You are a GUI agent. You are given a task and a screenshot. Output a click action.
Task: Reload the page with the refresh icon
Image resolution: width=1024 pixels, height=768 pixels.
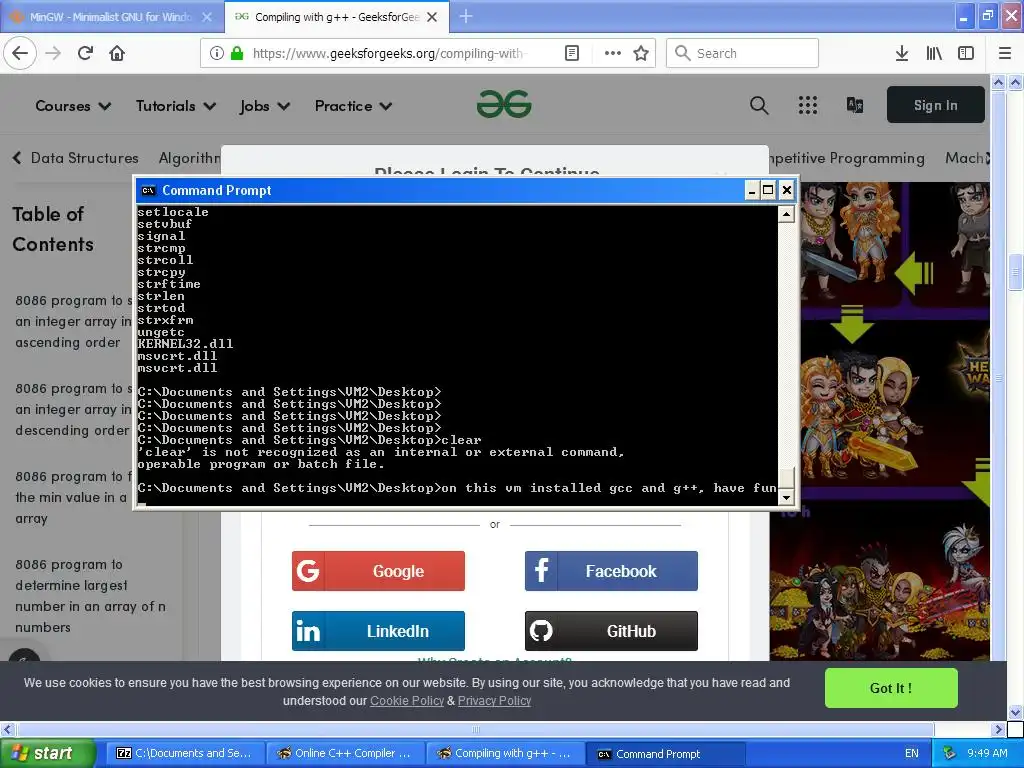point(85,53)
